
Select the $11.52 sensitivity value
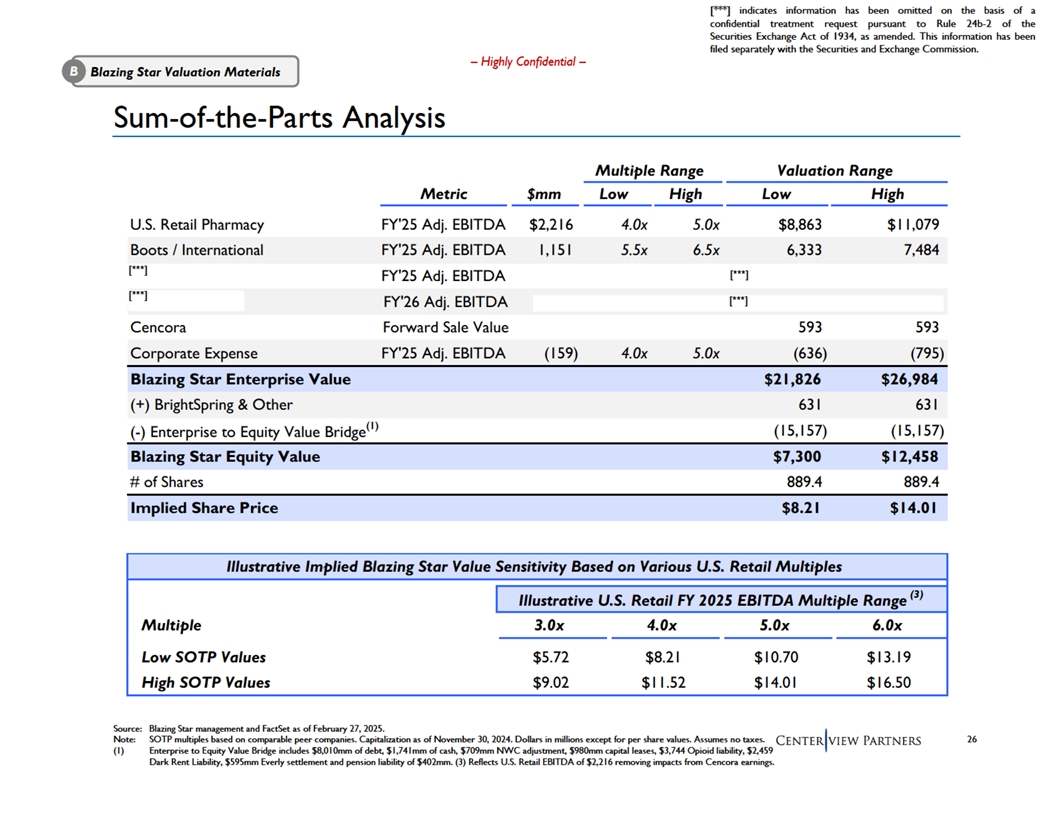[x=663, y=683]
